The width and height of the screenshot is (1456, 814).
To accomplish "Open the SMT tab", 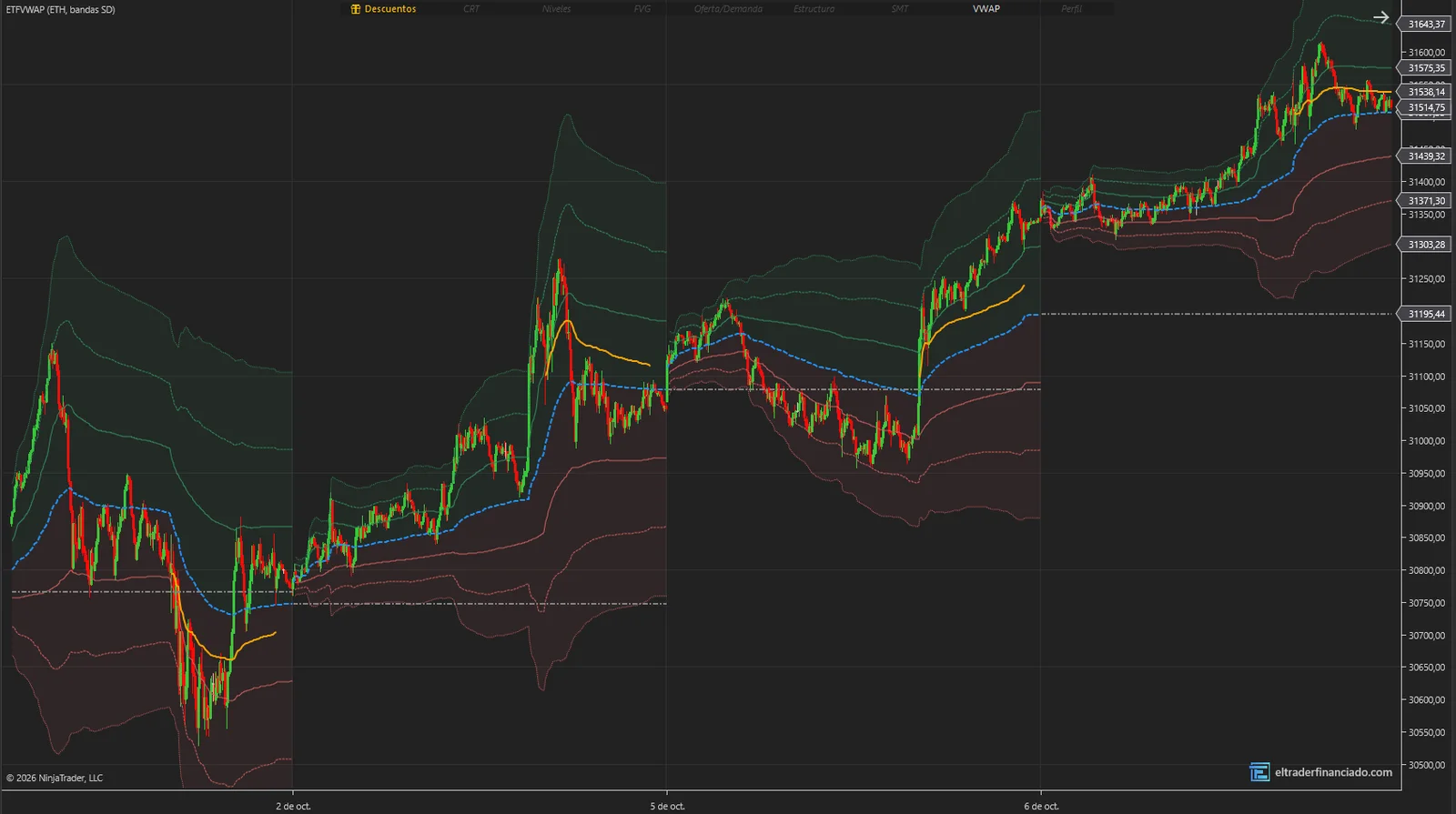I will point(900,9).
